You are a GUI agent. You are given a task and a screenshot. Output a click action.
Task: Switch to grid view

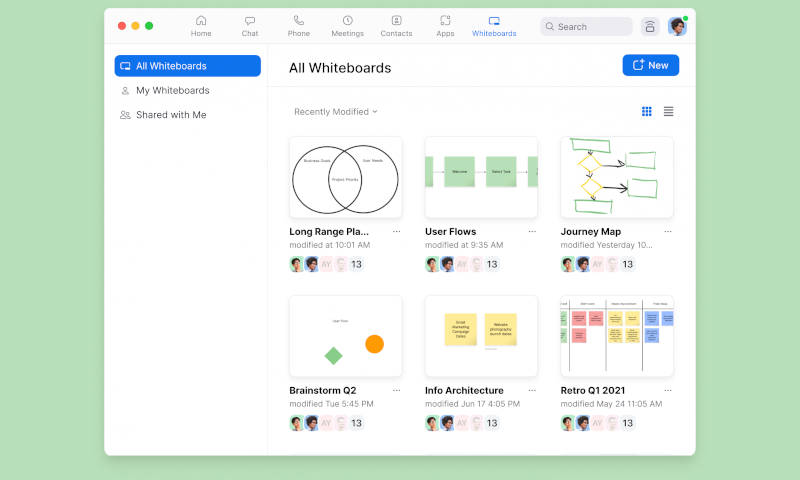(646, 111)
